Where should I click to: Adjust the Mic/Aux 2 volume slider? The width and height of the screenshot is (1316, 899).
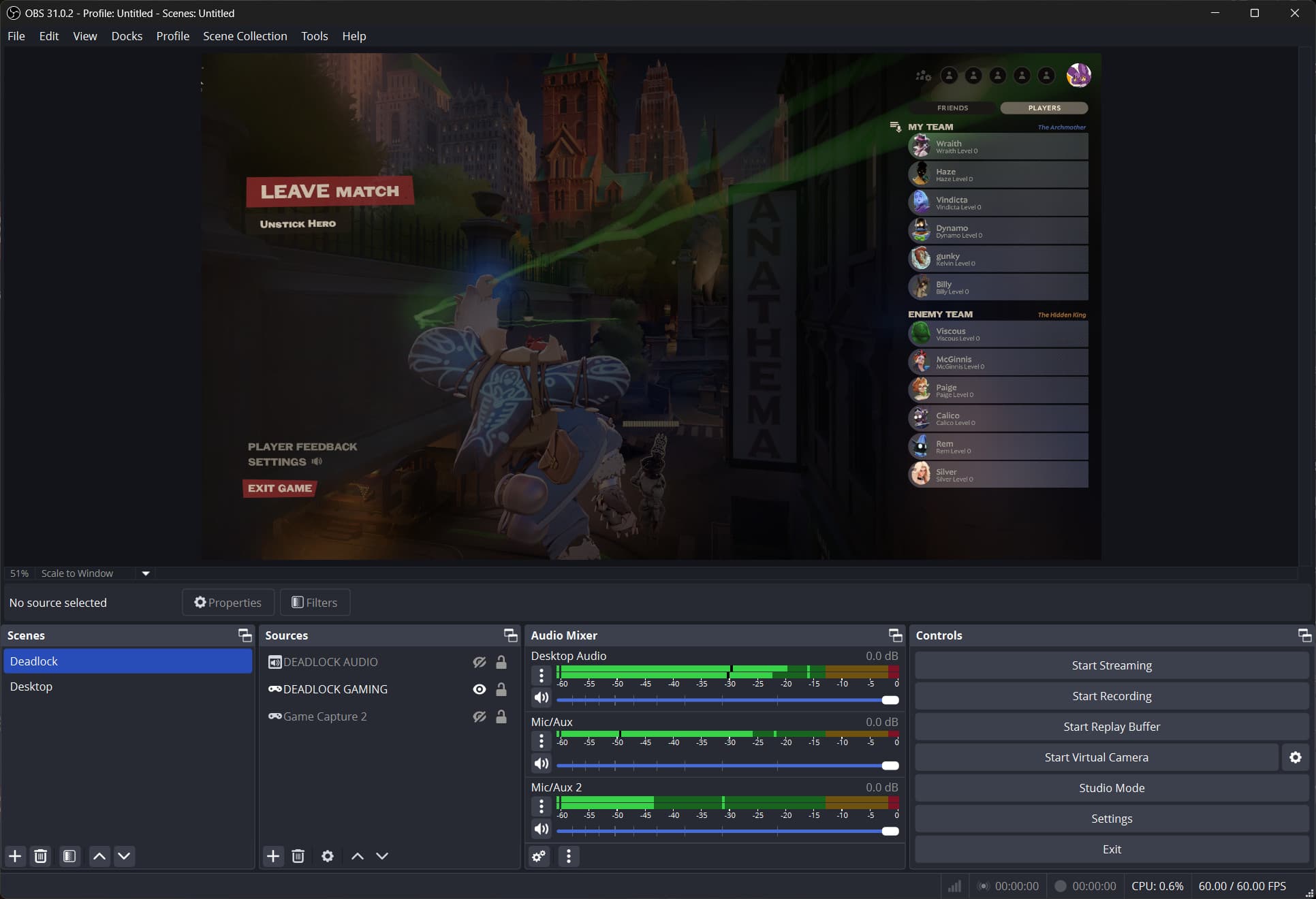pos(727,831)
